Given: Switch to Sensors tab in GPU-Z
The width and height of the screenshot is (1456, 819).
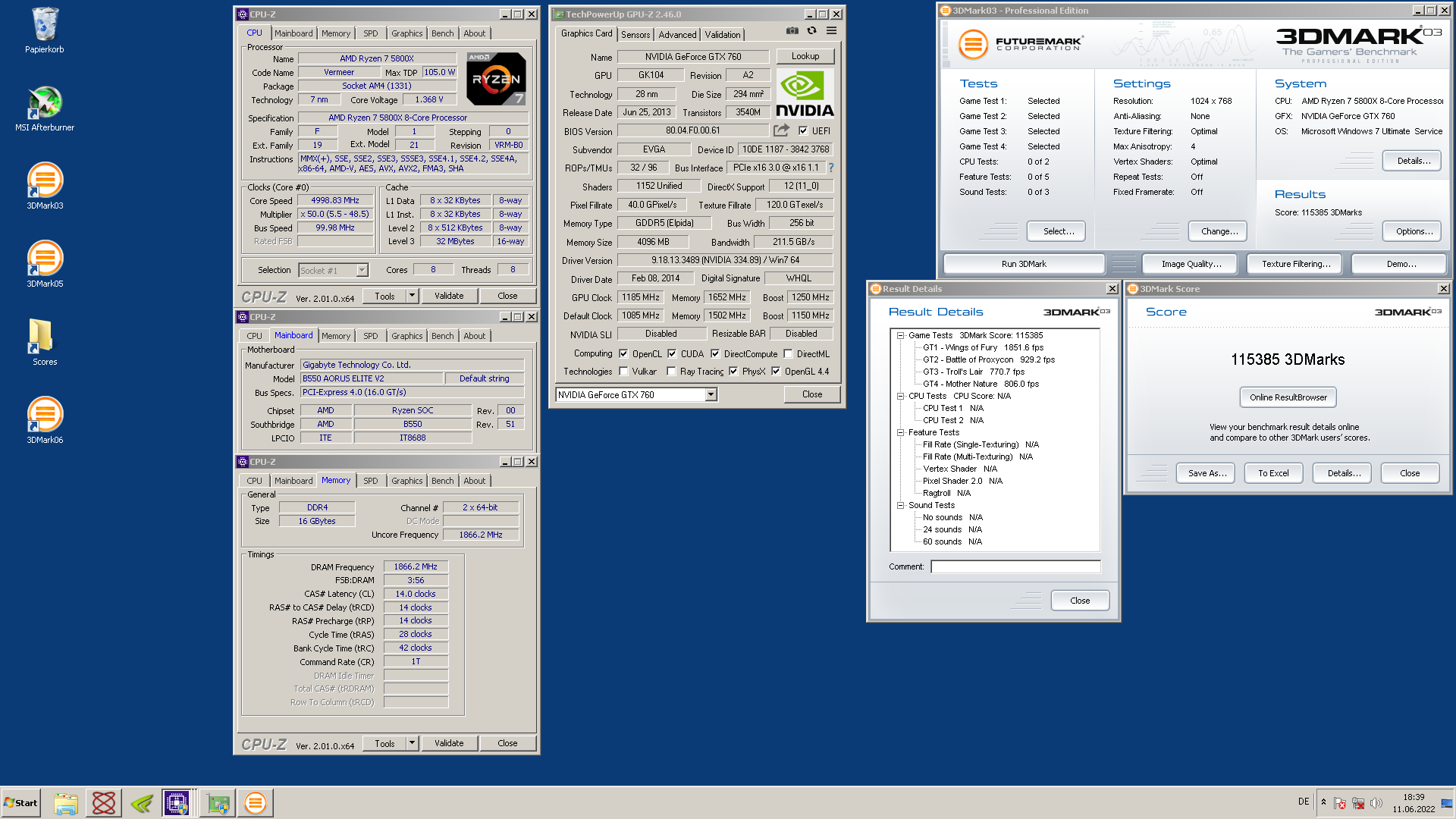Looking at the screenshot, I should [635, 35].
